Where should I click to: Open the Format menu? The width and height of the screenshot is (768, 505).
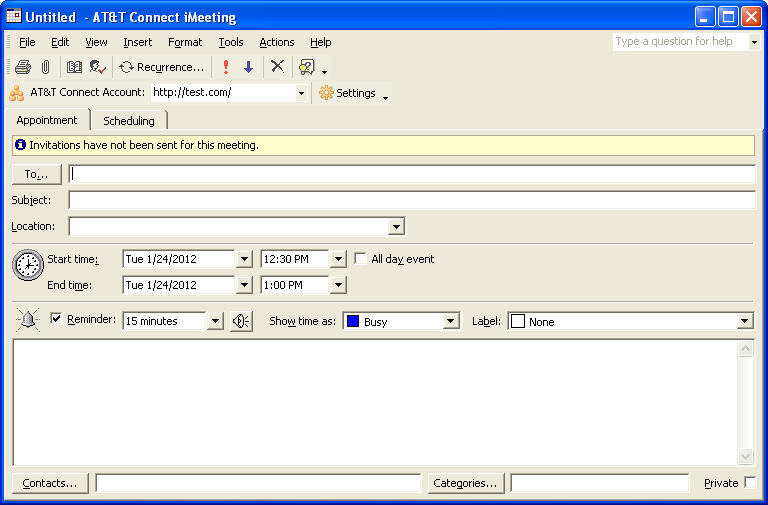pyautogui.click(x=185, y=42)
